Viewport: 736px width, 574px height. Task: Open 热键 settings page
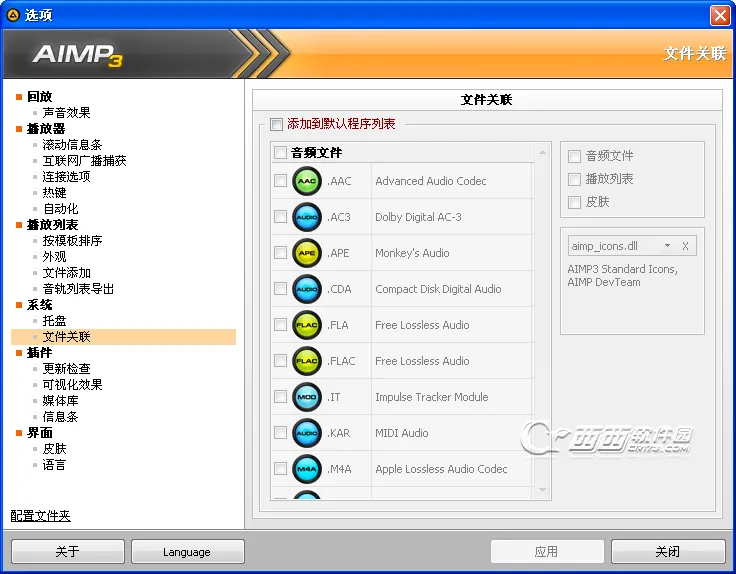pos(54,192)
